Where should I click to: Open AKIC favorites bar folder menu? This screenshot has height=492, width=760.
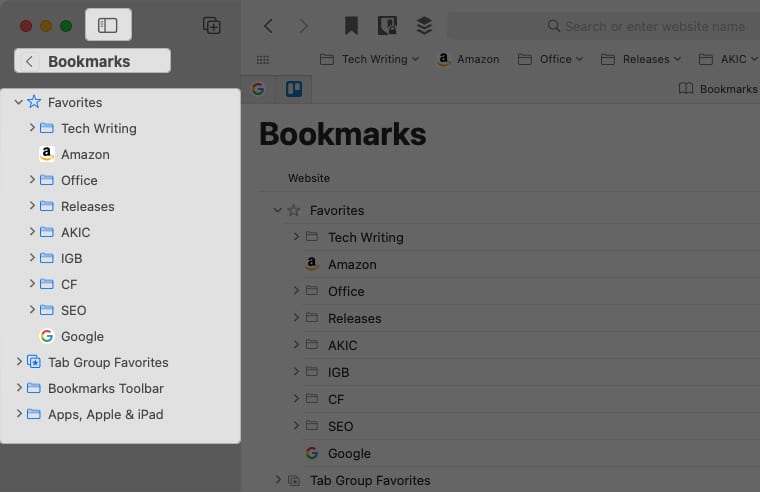point(728,59)
